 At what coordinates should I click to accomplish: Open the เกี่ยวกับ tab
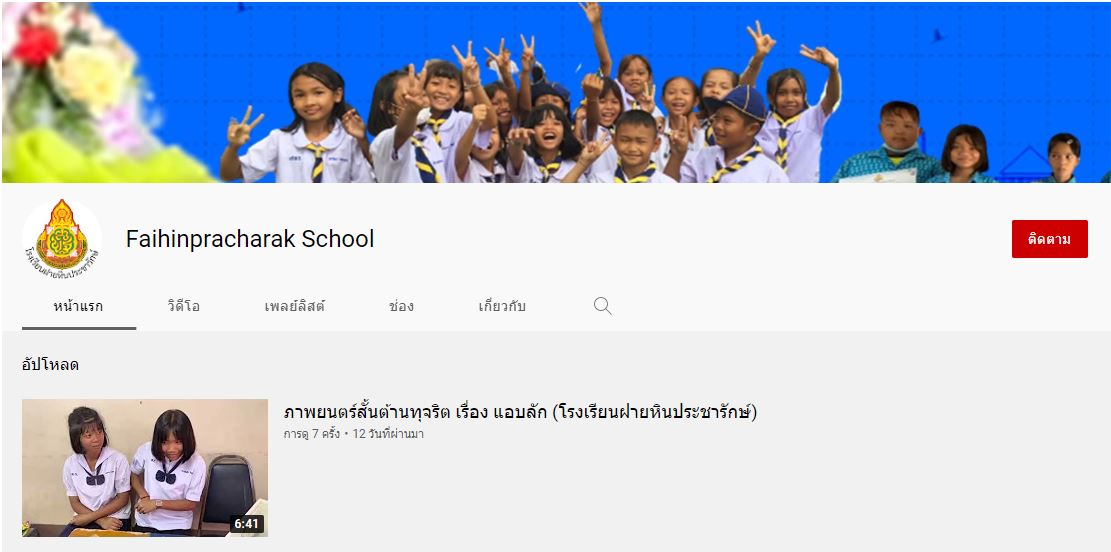[x=502, y=307]
